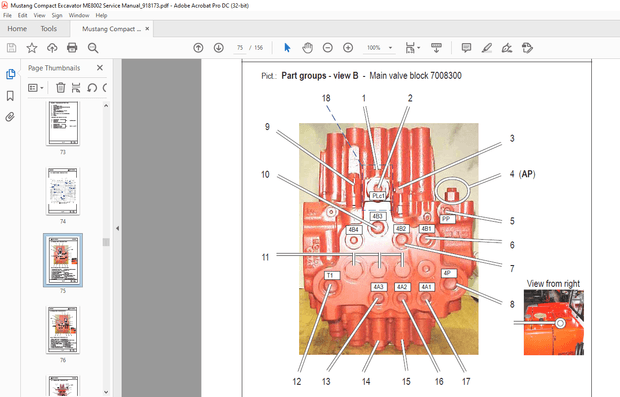620x397 pixels.
Task: Open Page Thumbnails panel icon
Action: click(10, 74)
